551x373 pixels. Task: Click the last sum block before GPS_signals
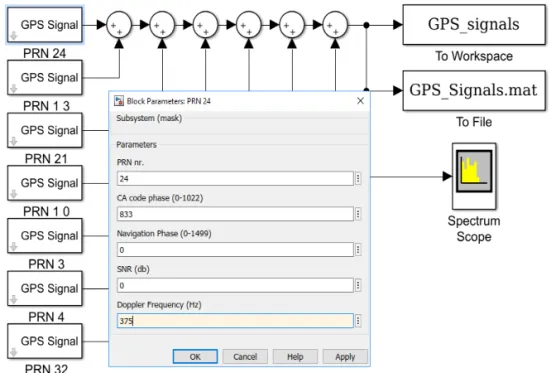pyautogui.click(x=335, y=25)
